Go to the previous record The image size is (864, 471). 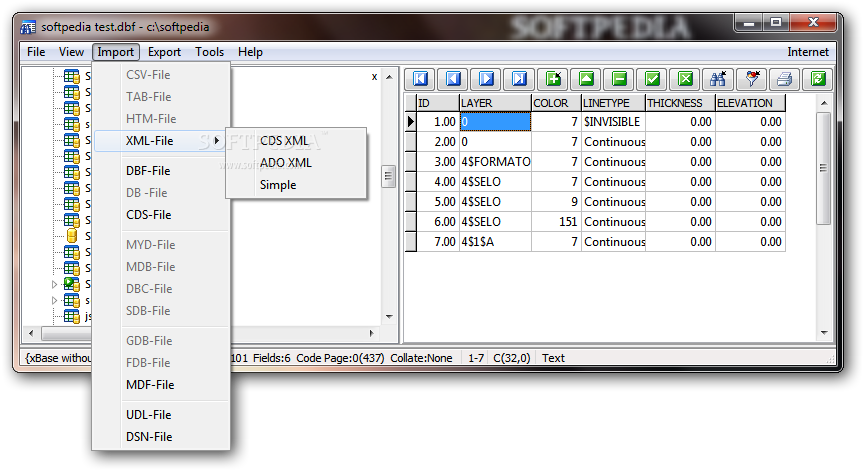pyautogui.click(x=453, y=79)
